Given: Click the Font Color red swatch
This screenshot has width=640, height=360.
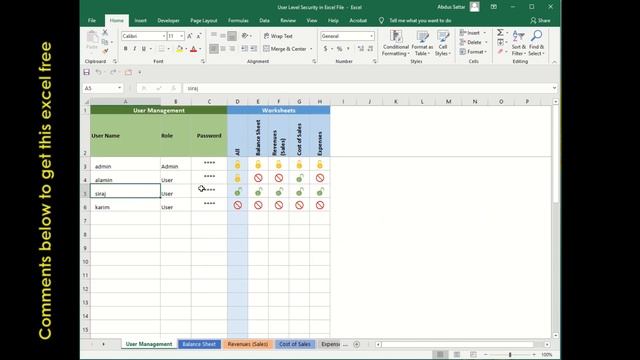Looking at the screenshot, I should 193,49.
